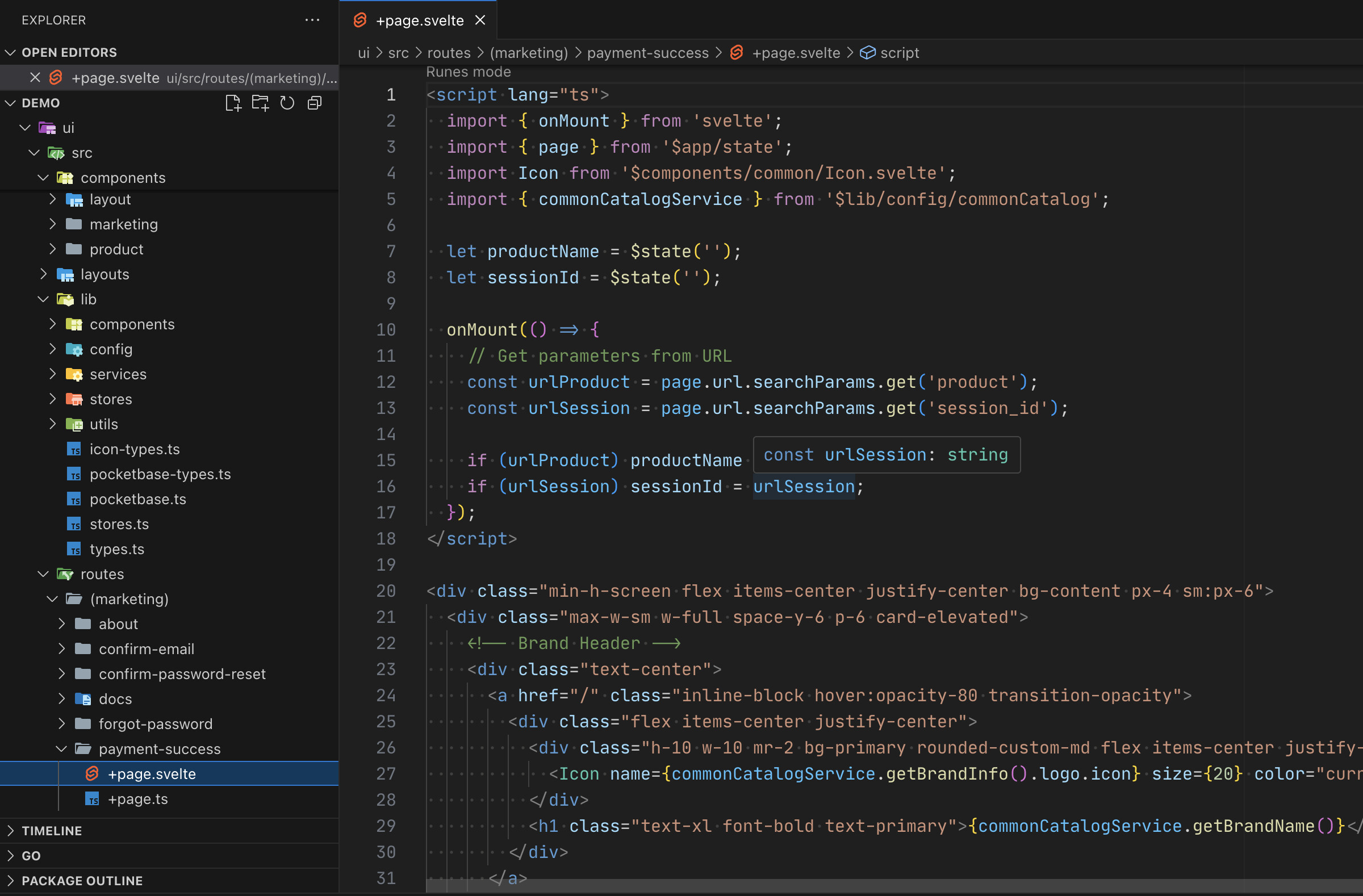Click the 'src' breadcrumb segment

tap(398, 53)
